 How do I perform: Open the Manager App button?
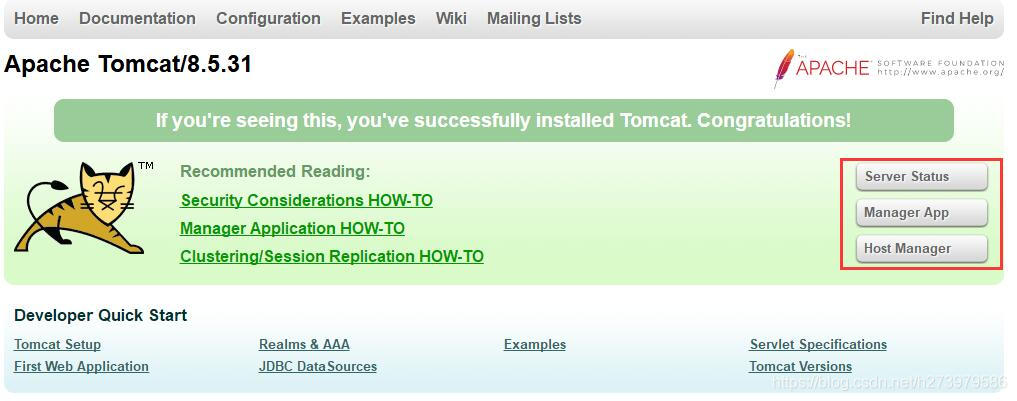[x=922, y=213]
